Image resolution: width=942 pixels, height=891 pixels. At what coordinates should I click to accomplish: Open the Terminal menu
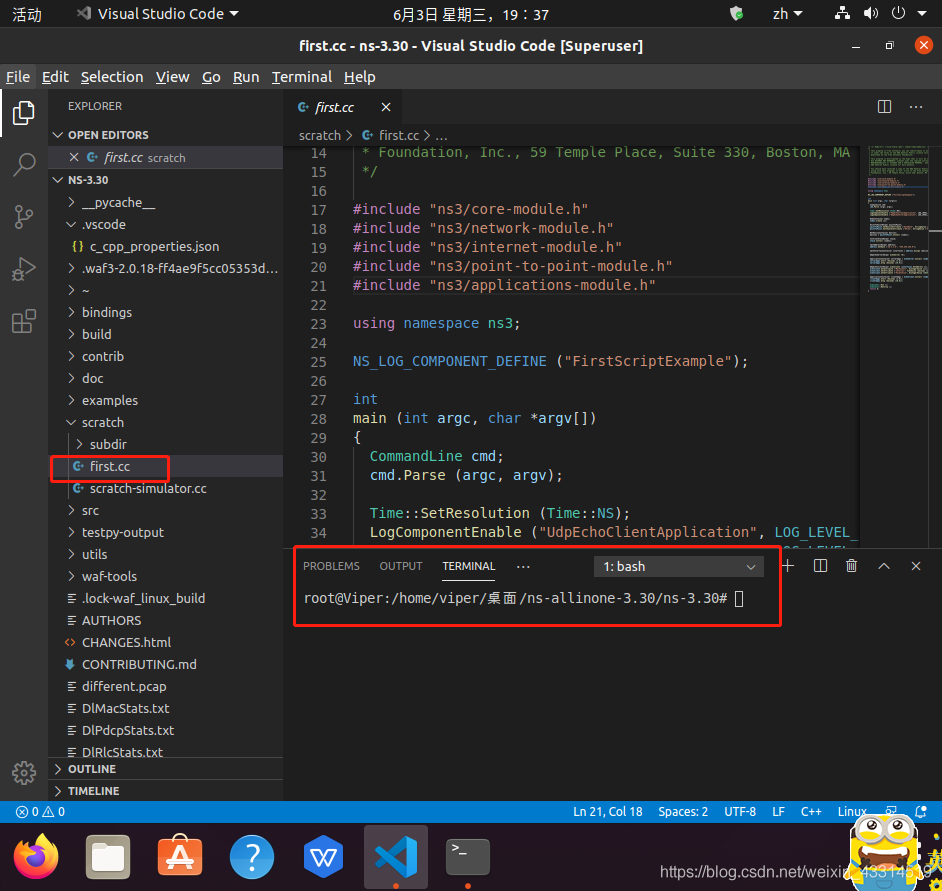(301, 77)
